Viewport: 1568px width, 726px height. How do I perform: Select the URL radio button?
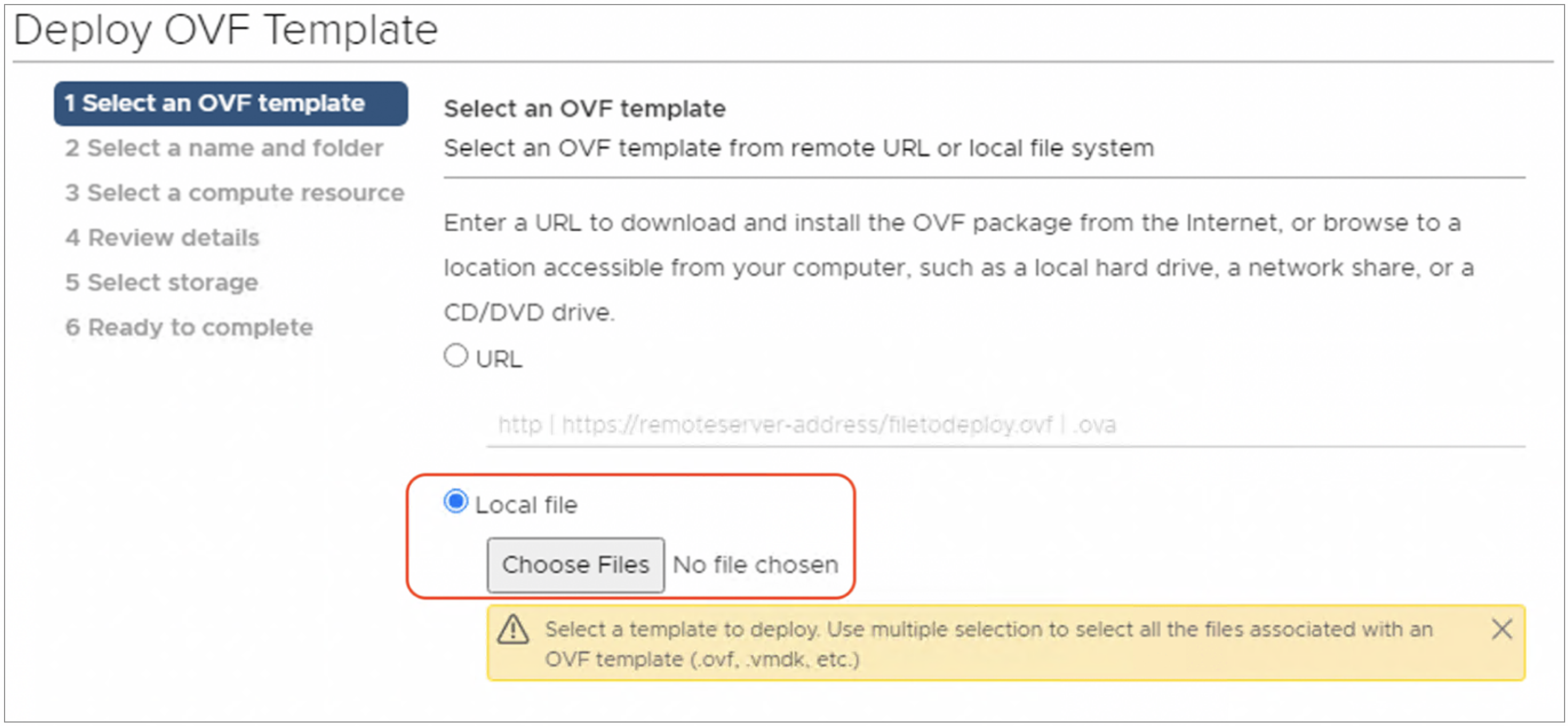(x=455, y=356)
